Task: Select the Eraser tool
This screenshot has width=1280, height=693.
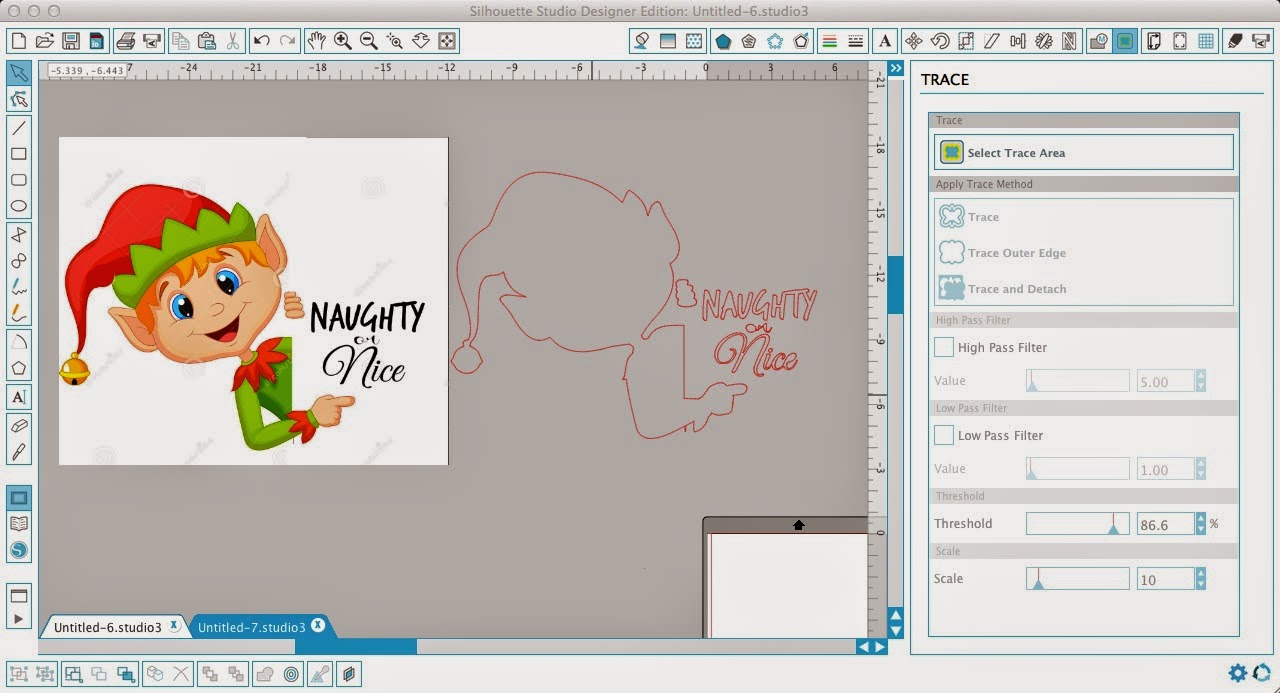Action: (x=18, y=426)
